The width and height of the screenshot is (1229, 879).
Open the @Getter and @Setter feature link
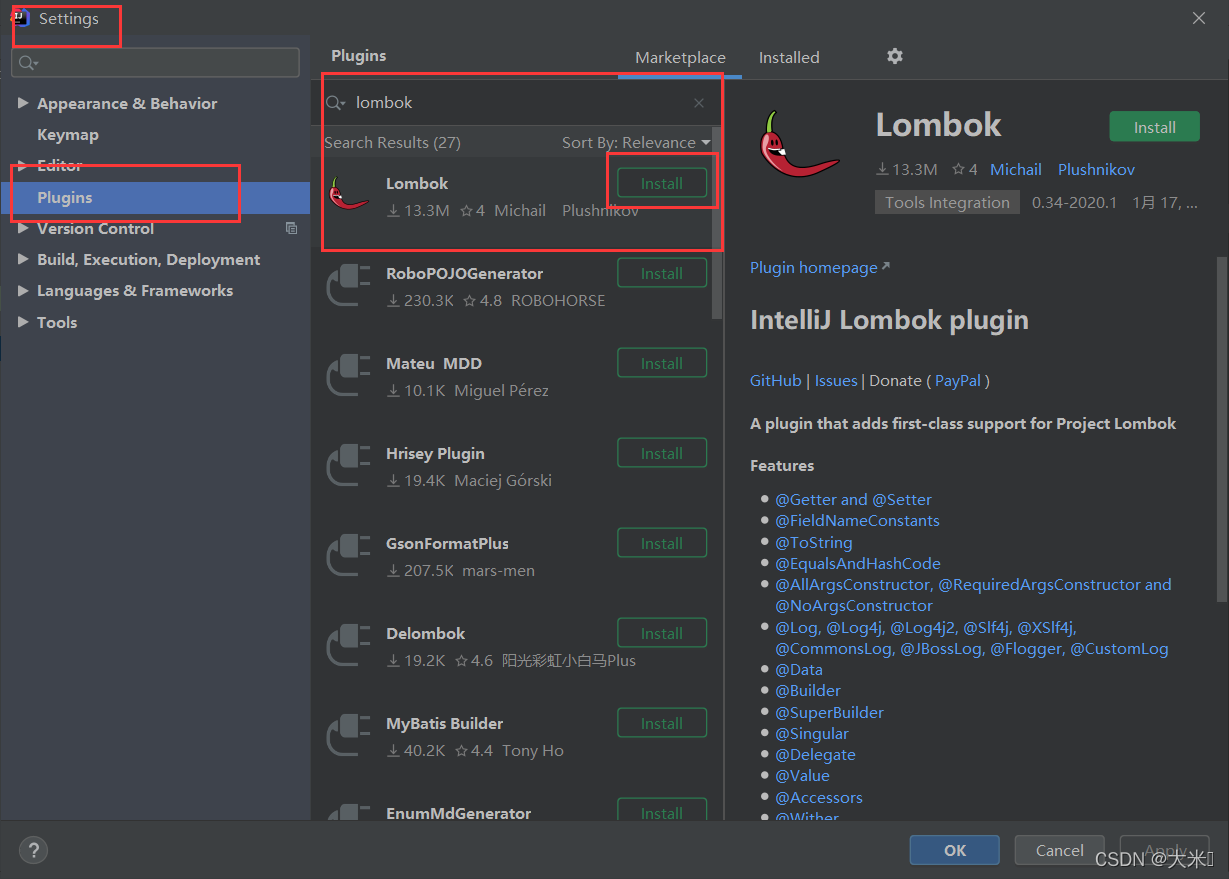pos(853,500)
